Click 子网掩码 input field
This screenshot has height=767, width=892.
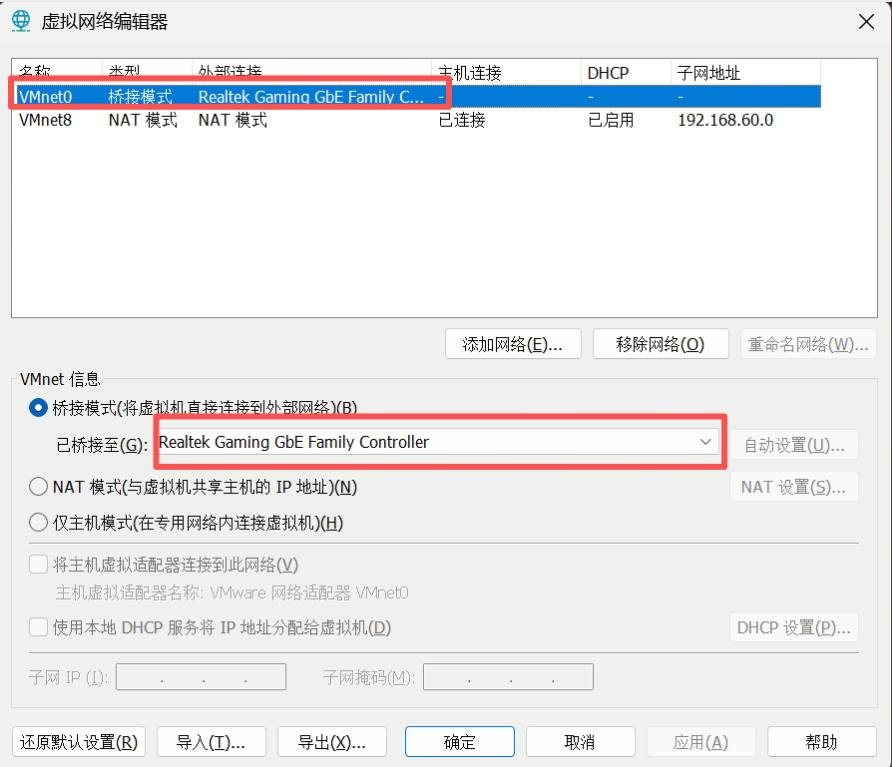[508, 677]
